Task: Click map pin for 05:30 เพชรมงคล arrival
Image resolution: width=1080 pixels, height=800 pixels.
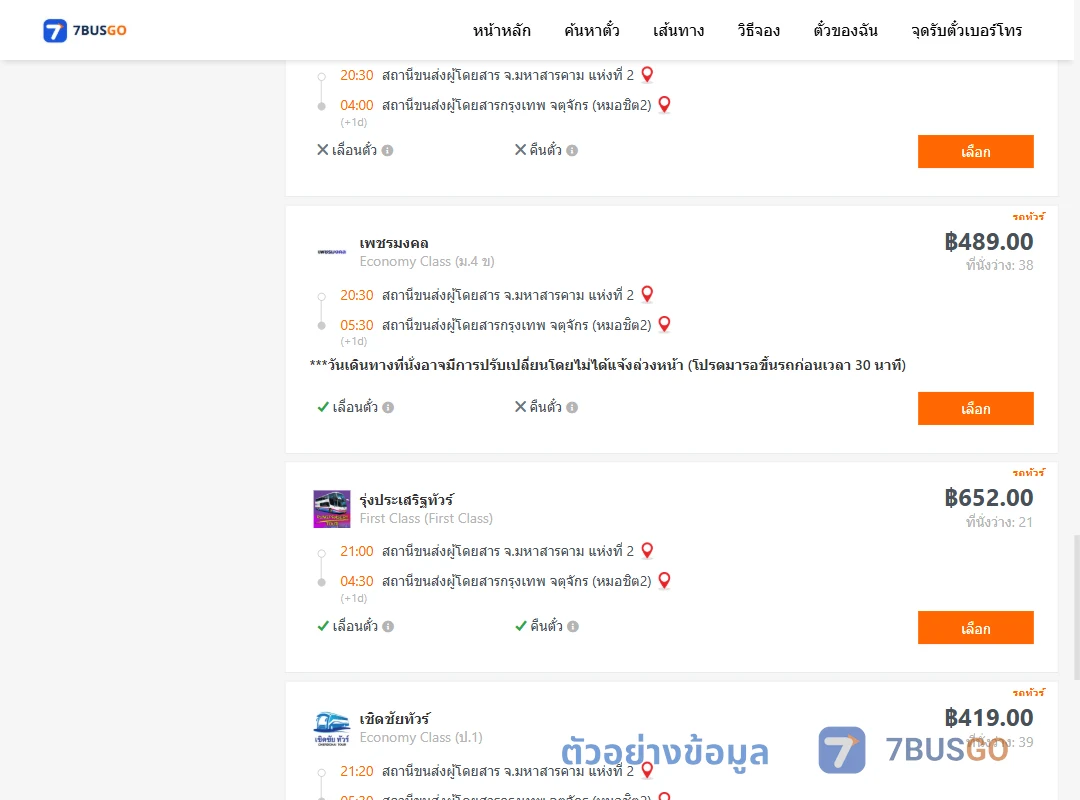Action: tap(665, 324)
